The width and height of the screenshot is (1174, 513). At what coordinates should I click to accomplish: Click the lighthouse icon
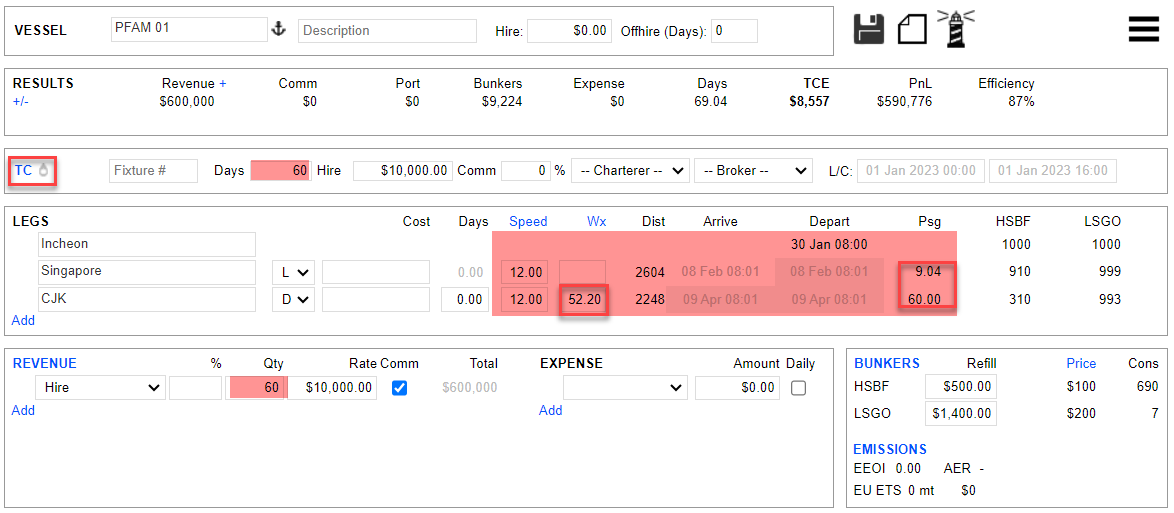coord(955,28)
